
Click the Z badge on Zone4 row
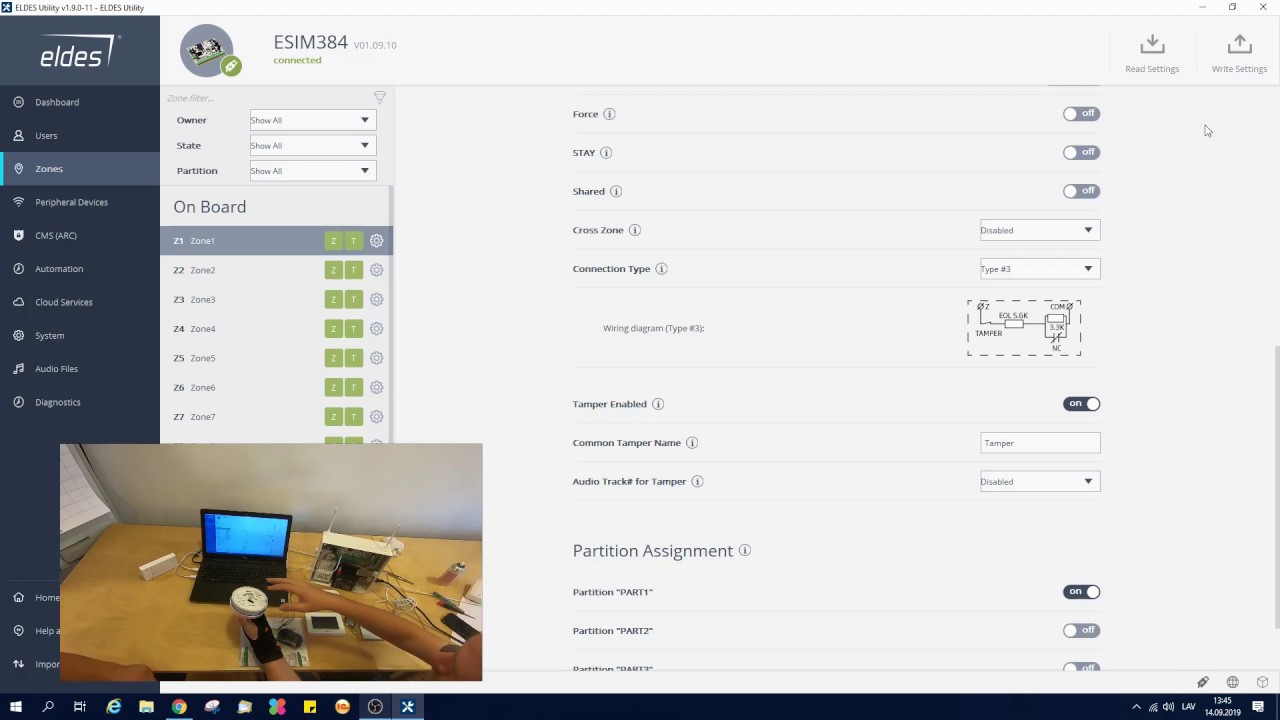pyautogui.click(x=334, y=329)
